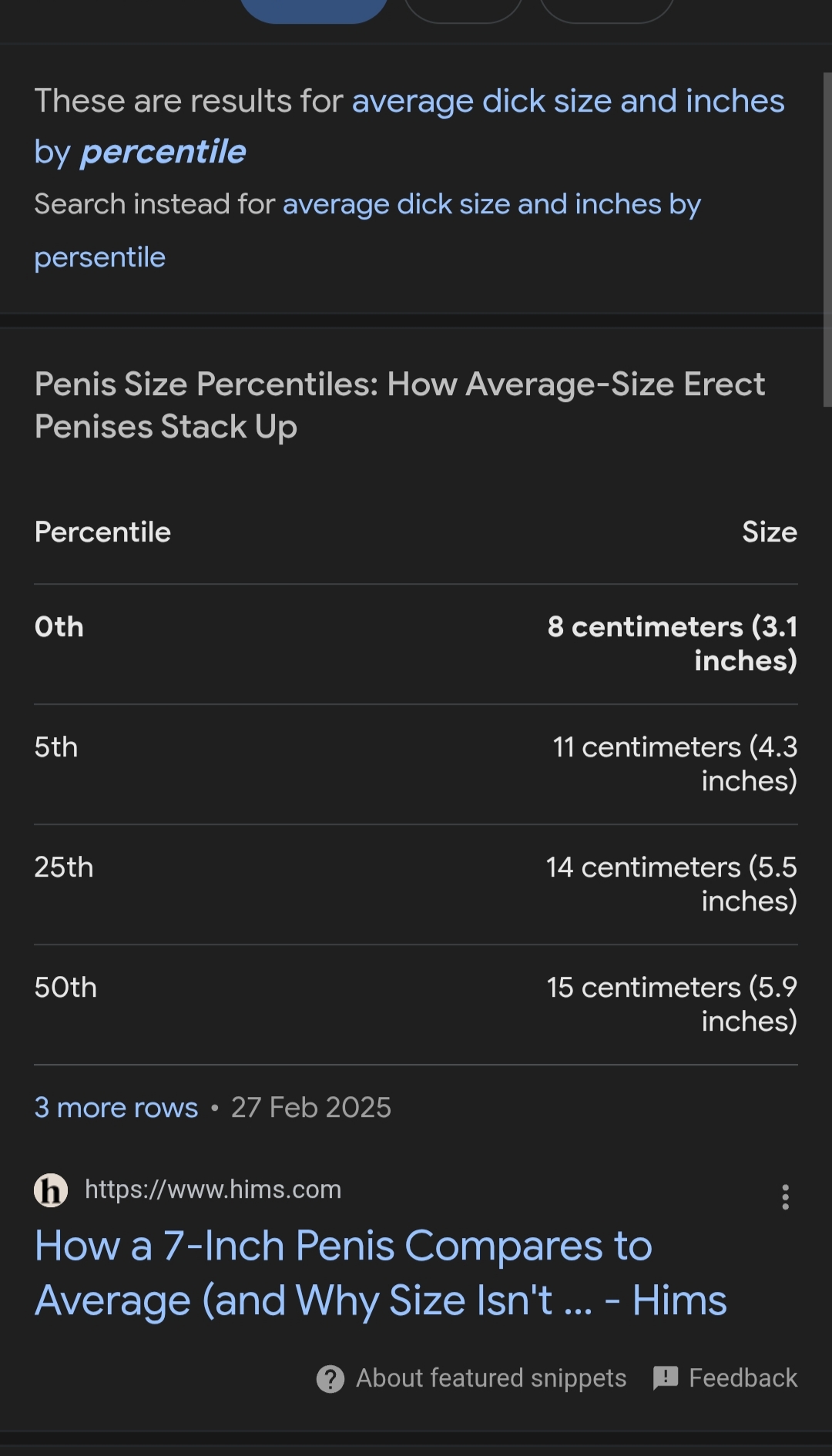The image size is (832, 1456).
Task: Click the Hims favicon icon
Action: tap(51, 1190)
